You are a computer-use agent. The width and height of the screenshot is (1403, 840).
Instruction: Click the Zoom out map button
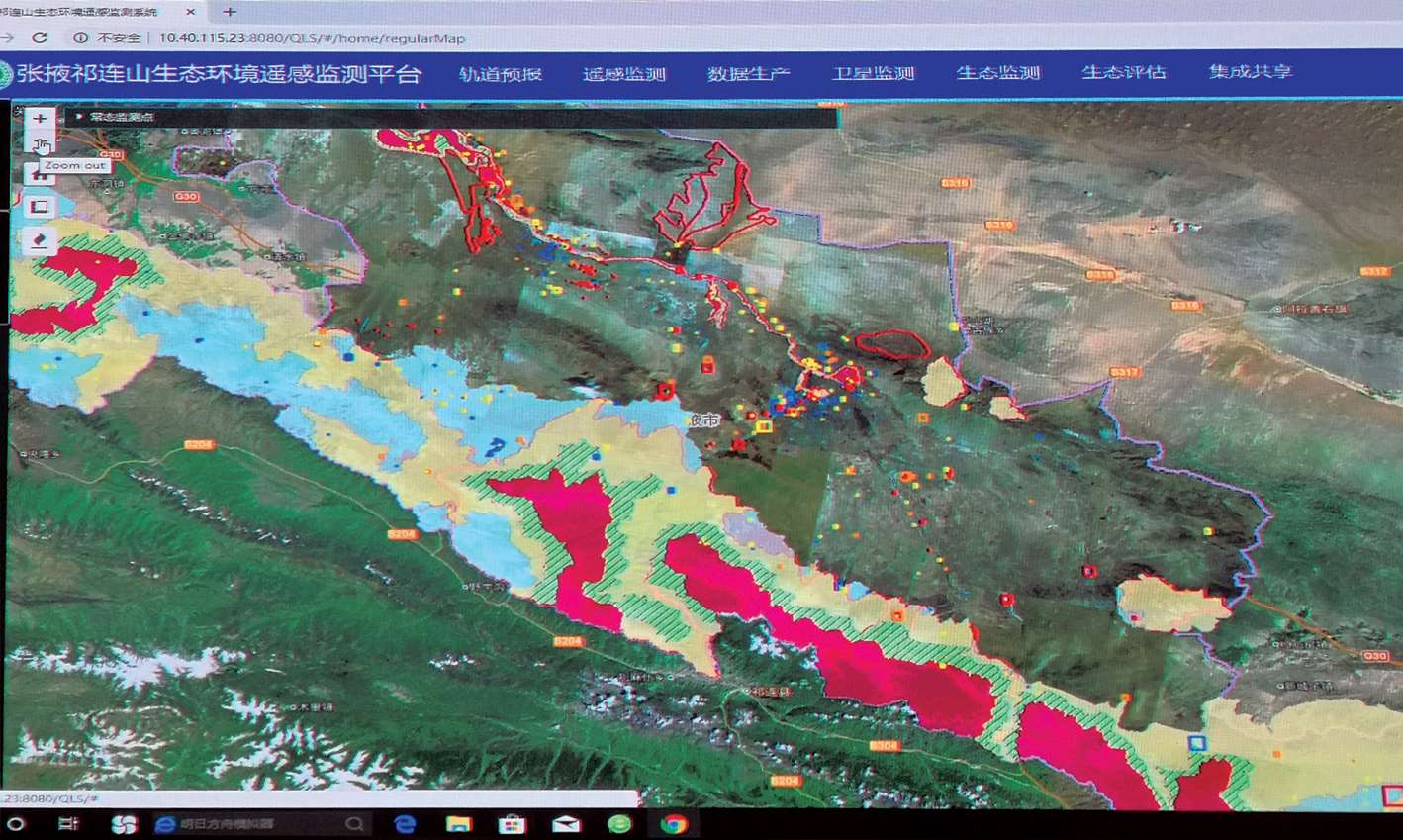point(40,145)
